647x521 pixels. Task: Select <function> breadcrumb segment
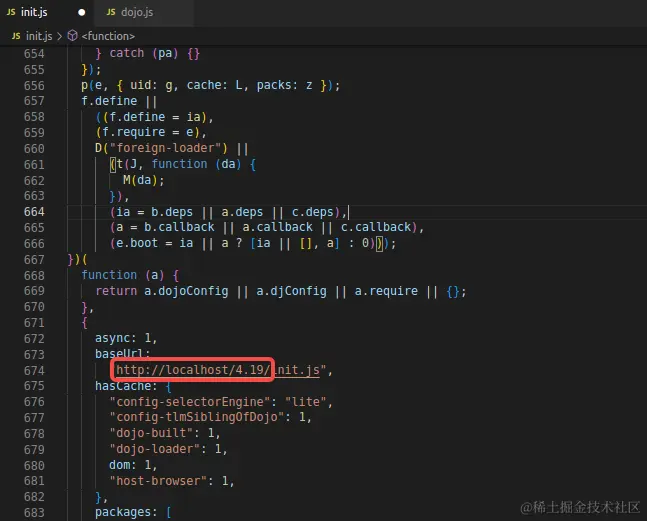[108, 36]
